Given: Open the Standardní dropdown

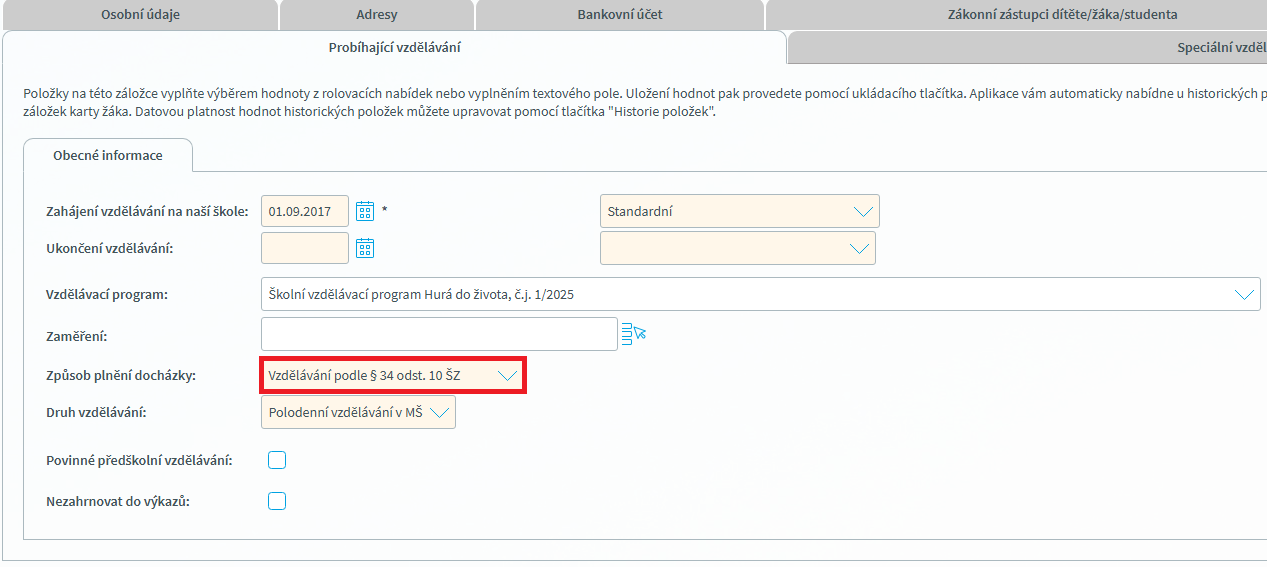Looking at the screenshot, I should (x=740, y=211).
